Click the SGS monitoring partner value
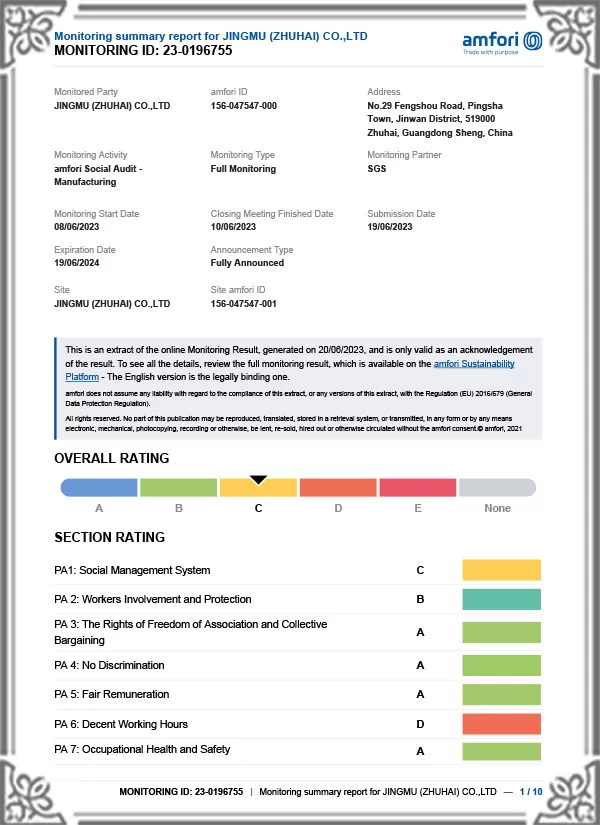The width and height of the screenshot is (600, 825). (x=377, y=169)
